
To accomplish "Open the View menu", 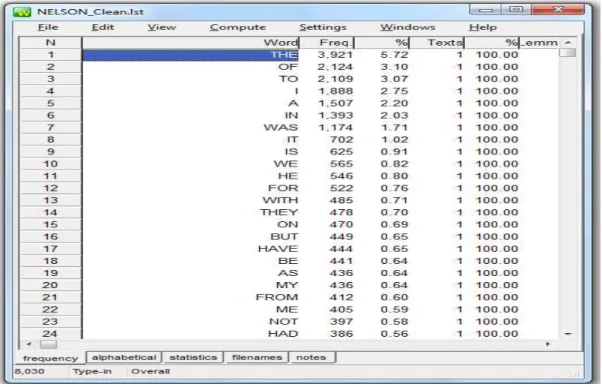I will (x=162, y=27).
